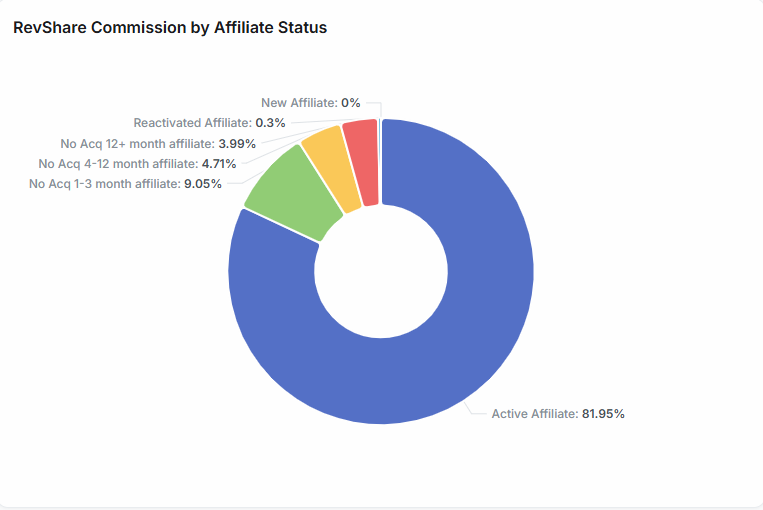Image resolution: width=763 pixels, height=510 pixels.
Task: Click the "Active Affiliate" label text
Action: [x=534, y=413]
